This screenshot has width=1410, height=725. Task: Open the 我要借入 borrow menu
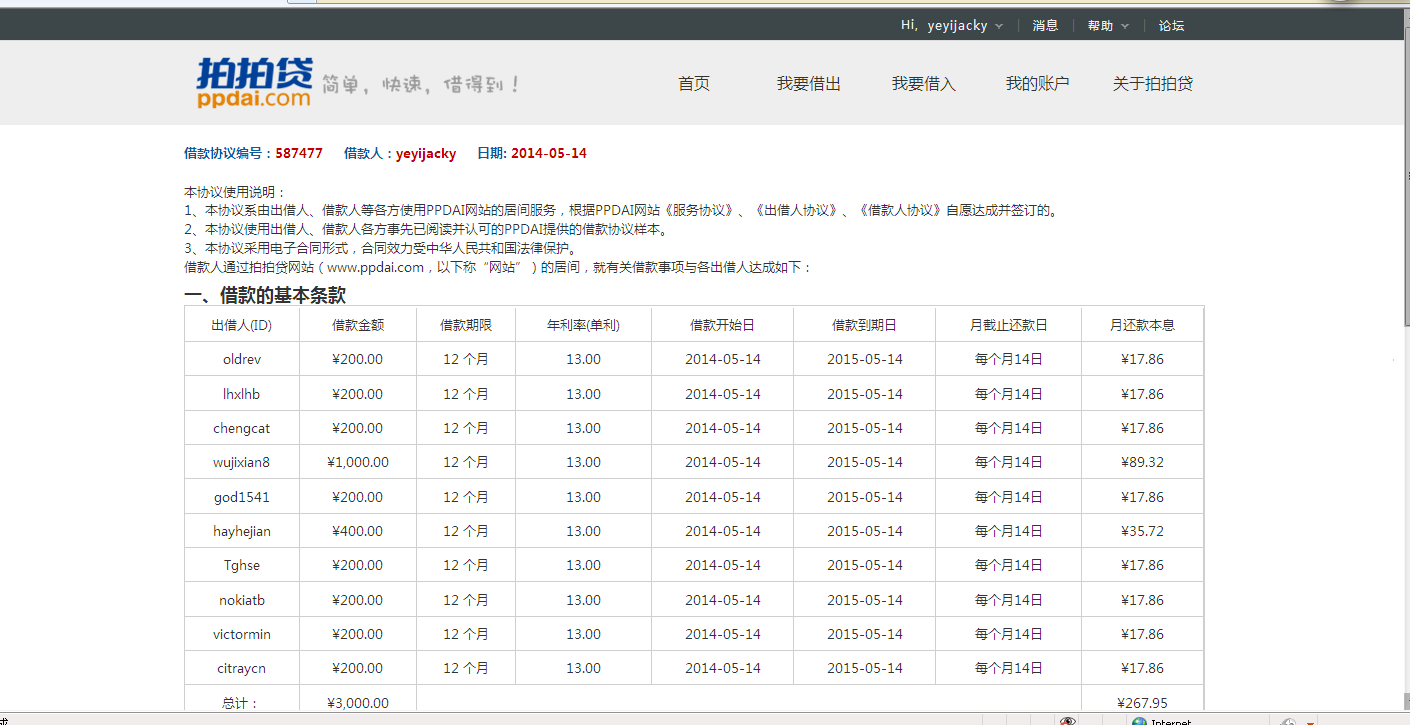tap(923, 84)
